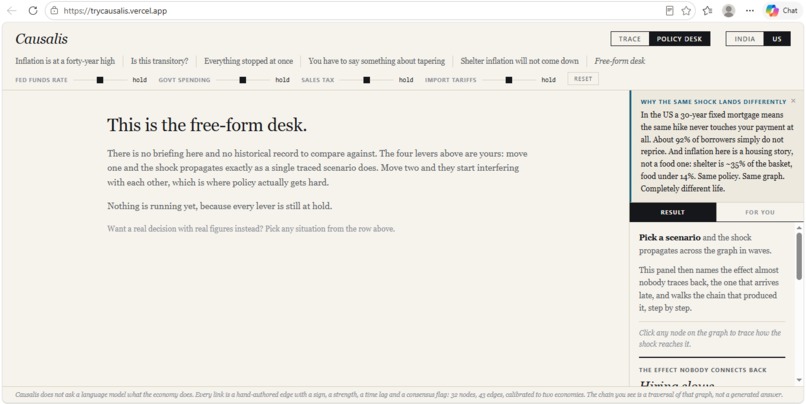This screenshot has width=806, height=404.
Task: Click 'Nothing is running yet' sentence
Action: [219, 206]
